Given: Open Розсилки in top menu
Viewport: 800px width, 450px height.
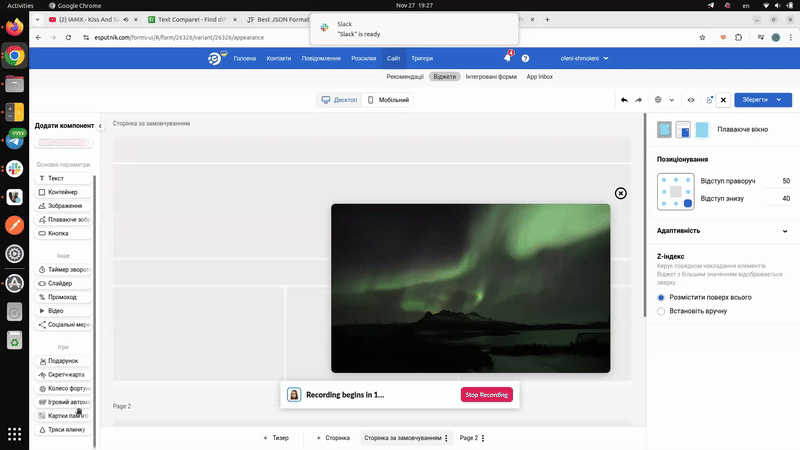Looking at the screenshot, I should point(364,59).
